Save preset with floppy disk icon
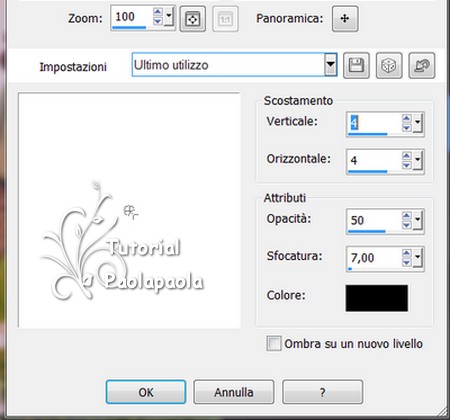Image resolution: width=450 pixels, height=420 pixels. (356, 65)
